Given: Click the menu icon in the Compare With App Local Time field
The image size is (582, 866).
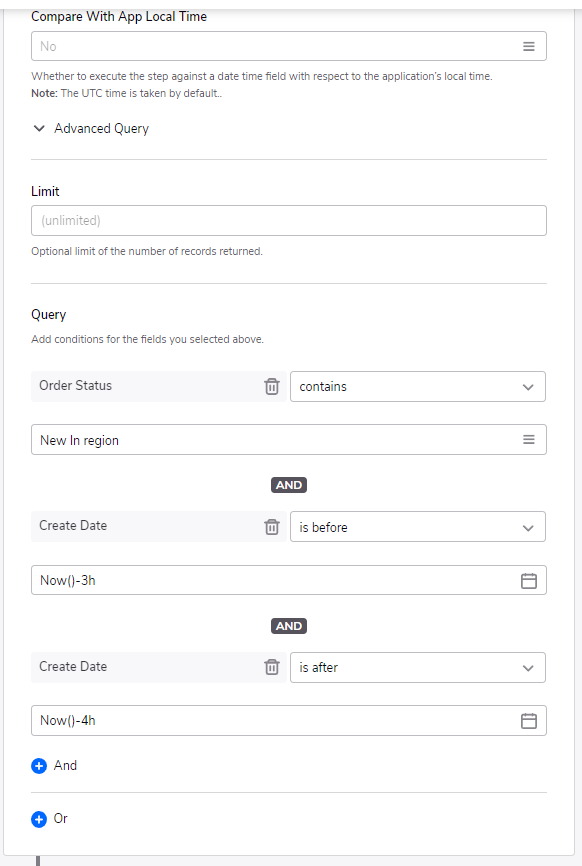Looking at the screenshot, I should click(528, 46).
